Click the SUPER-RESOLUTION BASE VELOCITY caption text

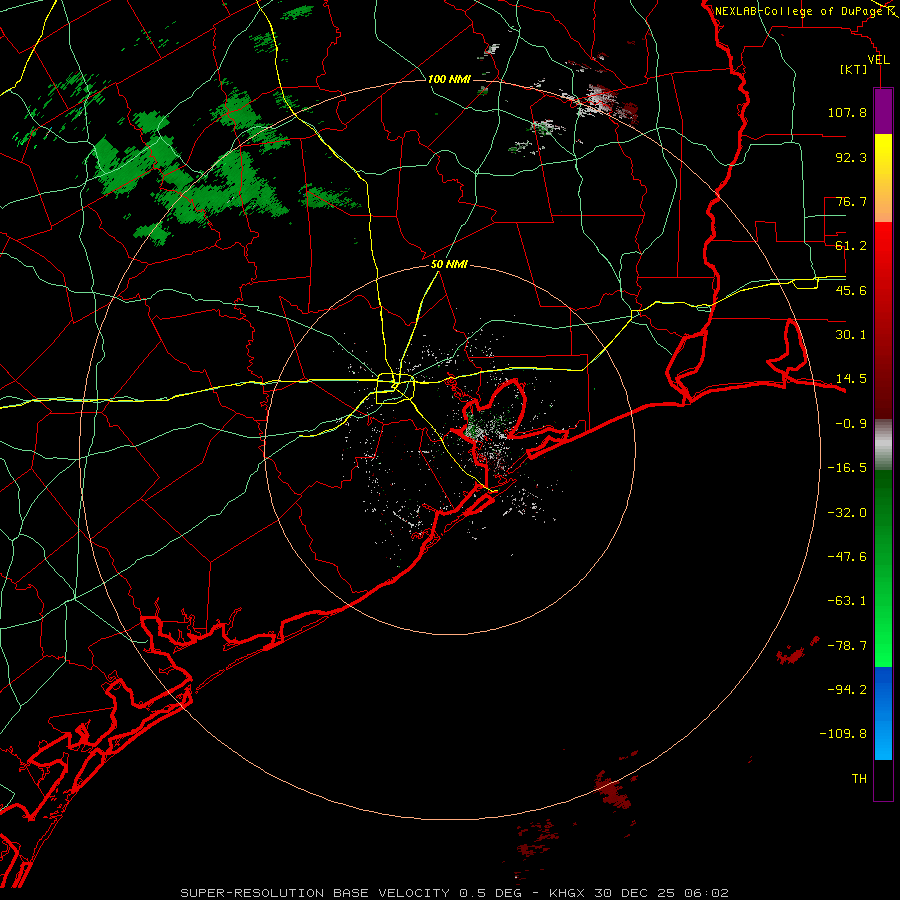pyautogui.click(x=315, y=893)
